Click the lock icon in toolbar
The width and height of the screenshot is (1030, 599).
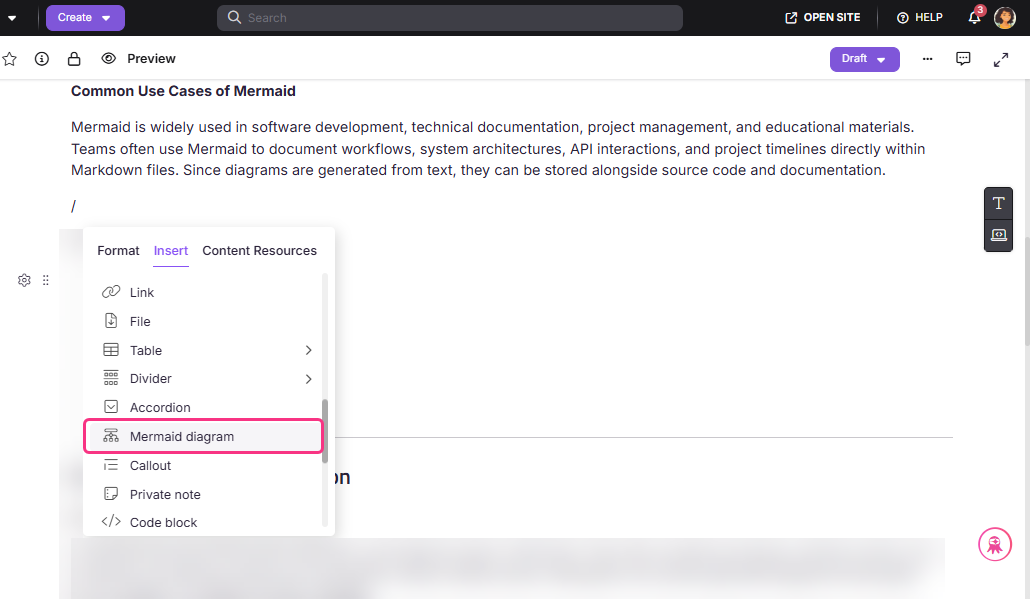point(74,59)
